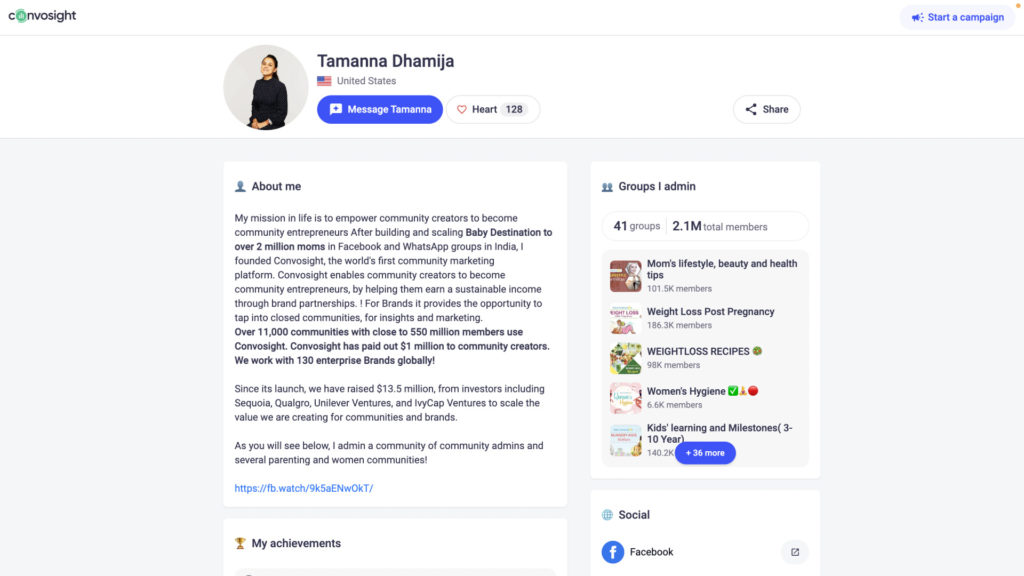Click the United States flag icon

click(324, 81)
